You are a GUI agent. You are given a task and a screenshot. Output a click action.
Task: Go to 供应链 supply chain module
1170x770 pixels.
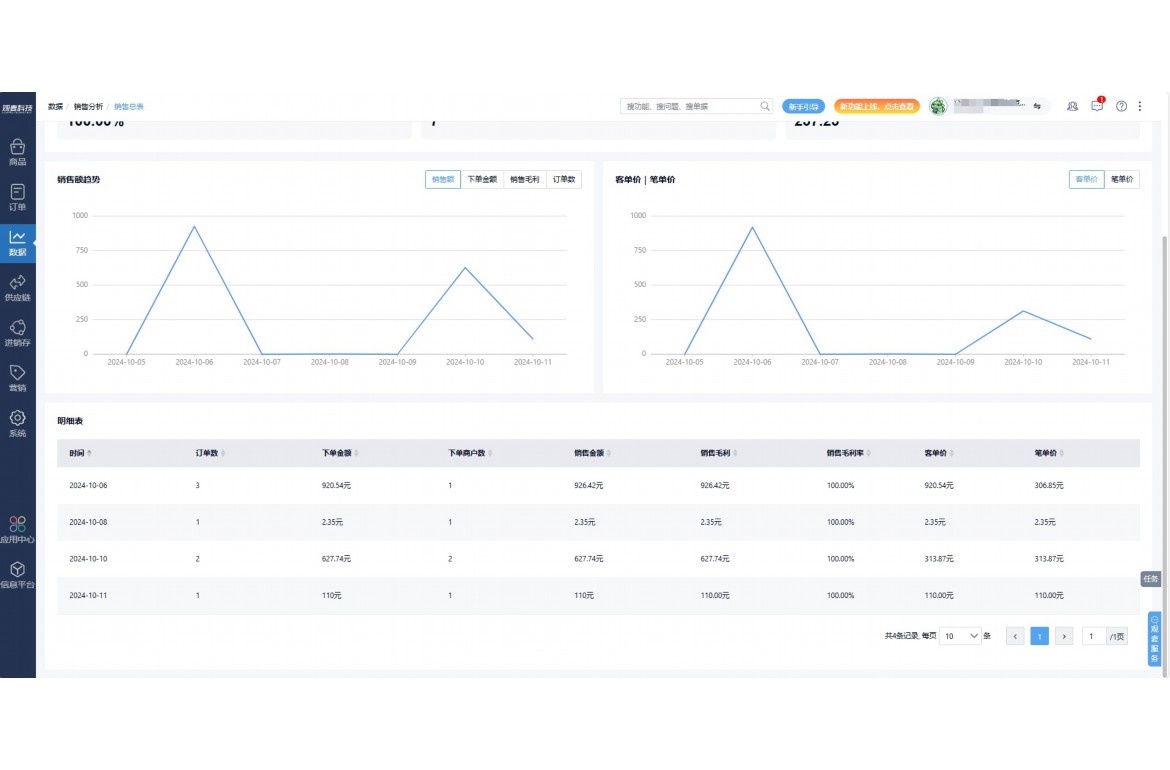click(x=17, y=288)
